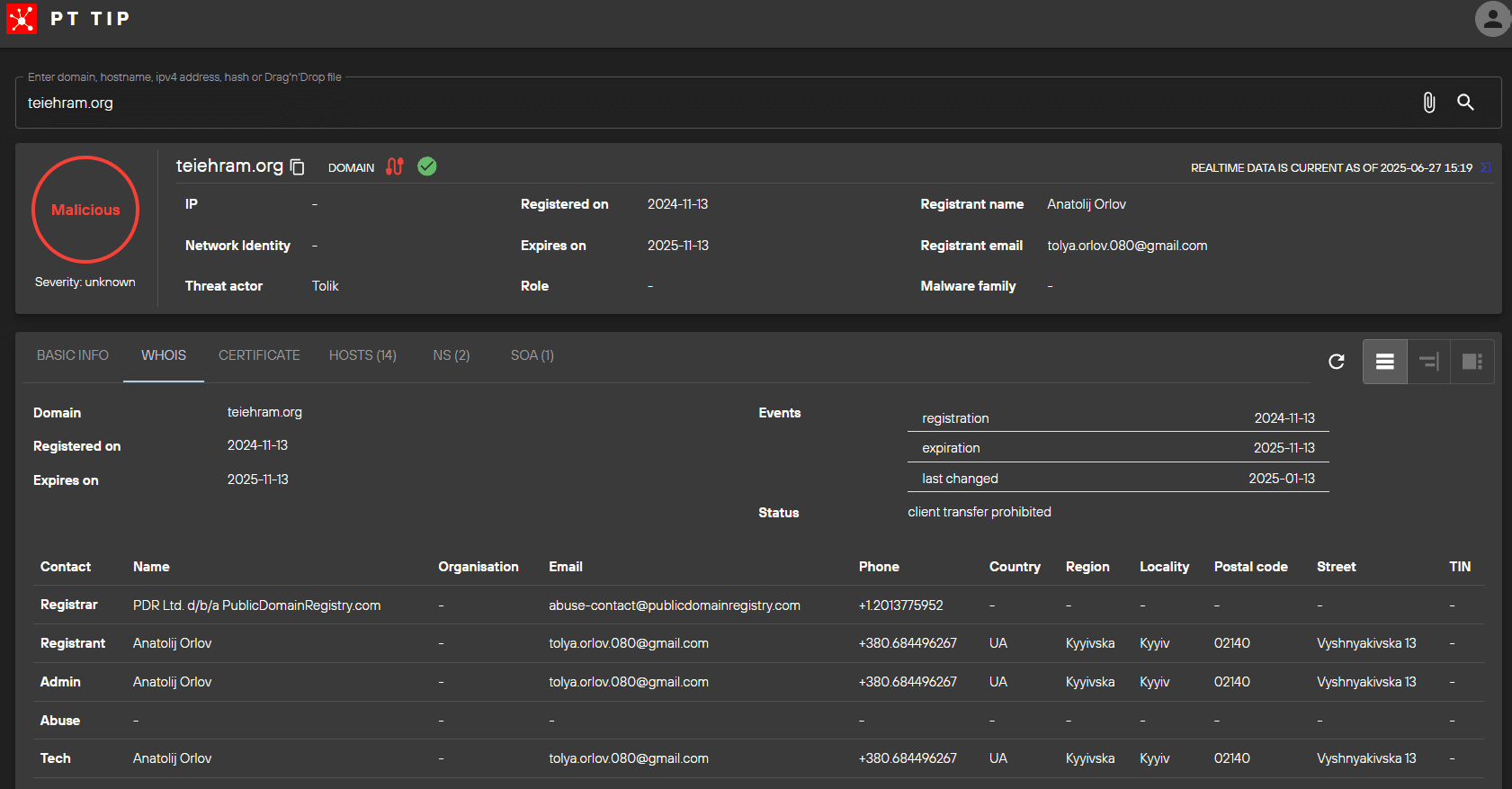This screenshot has width=1512, height=789.
Task: Click the realtime data timestamp text
Action: coord(1331,168)
